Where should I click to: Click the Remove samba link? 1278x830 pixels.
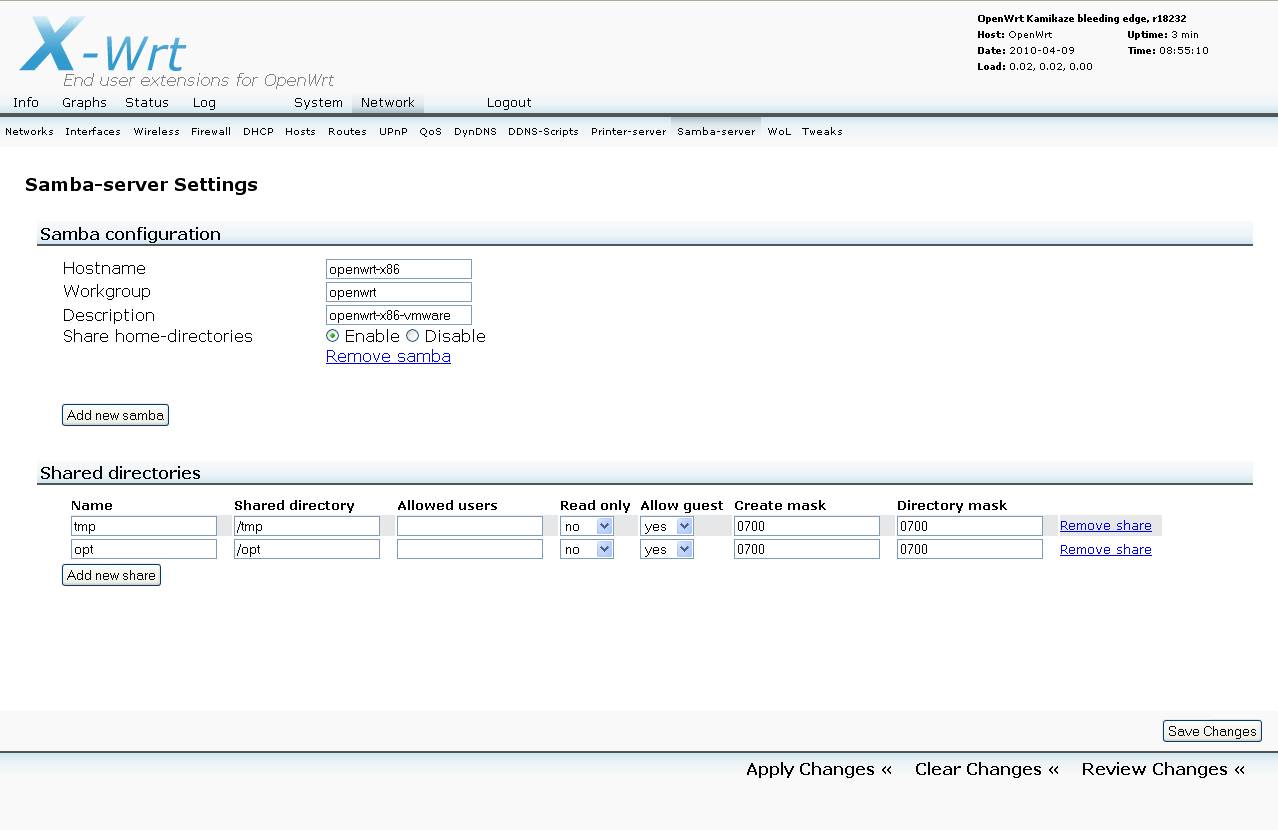pyautogui.click(x=388, y=356)
